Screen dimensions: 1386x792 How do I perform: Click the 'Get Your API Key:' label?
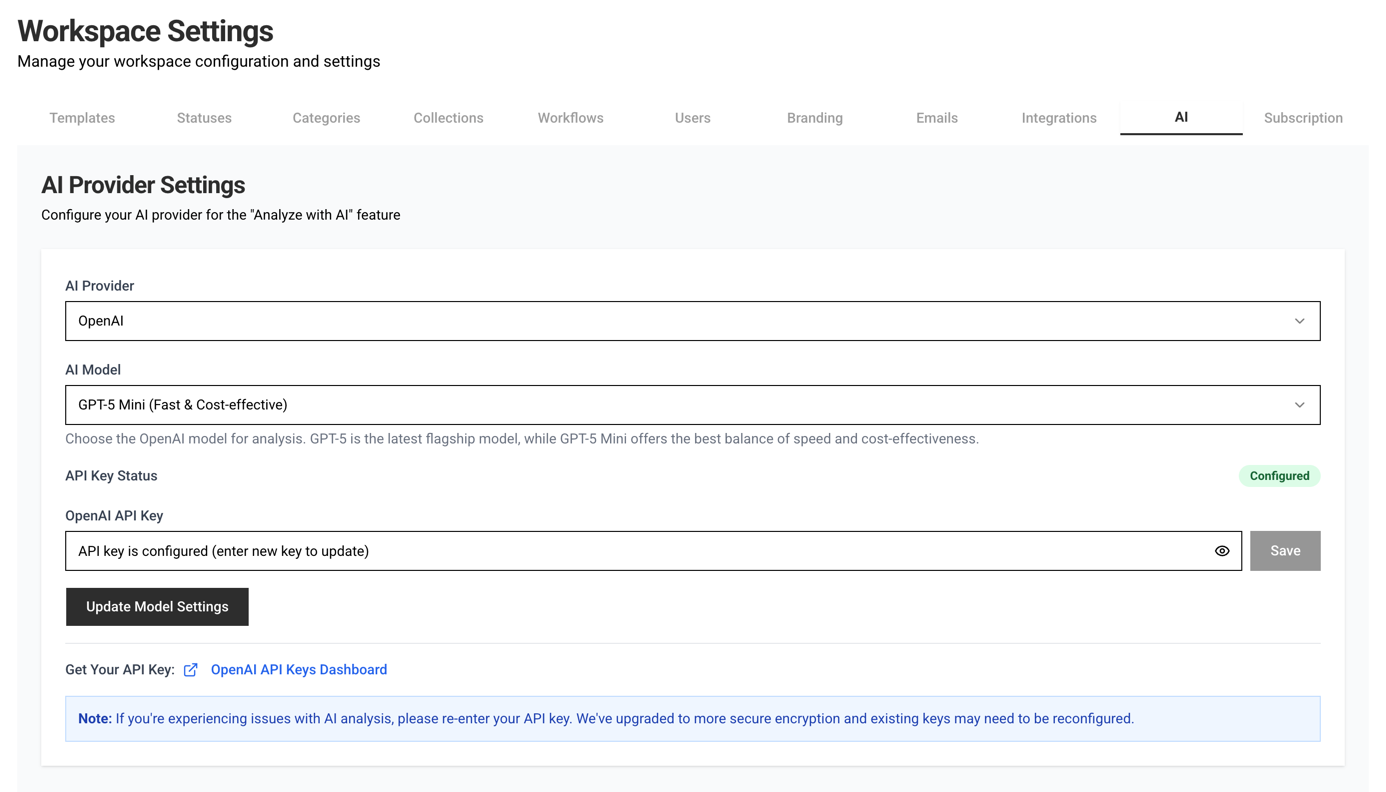[120, 670]
